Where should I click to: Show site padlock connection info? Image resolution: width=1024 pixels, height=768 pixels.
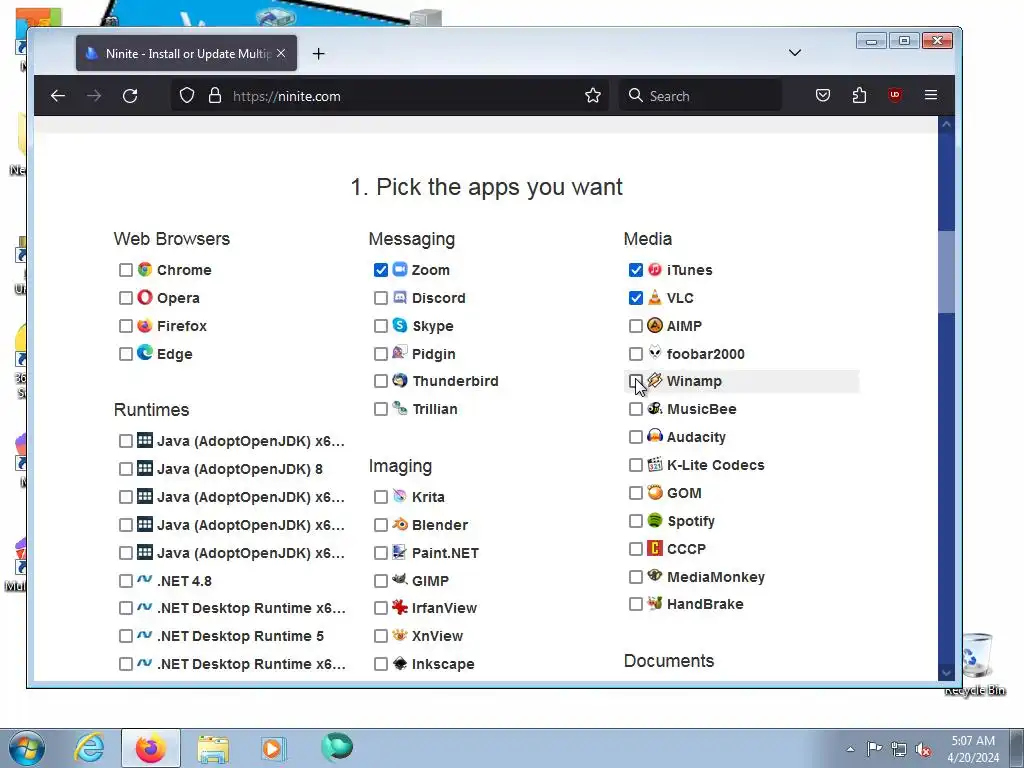coord(215,96)
